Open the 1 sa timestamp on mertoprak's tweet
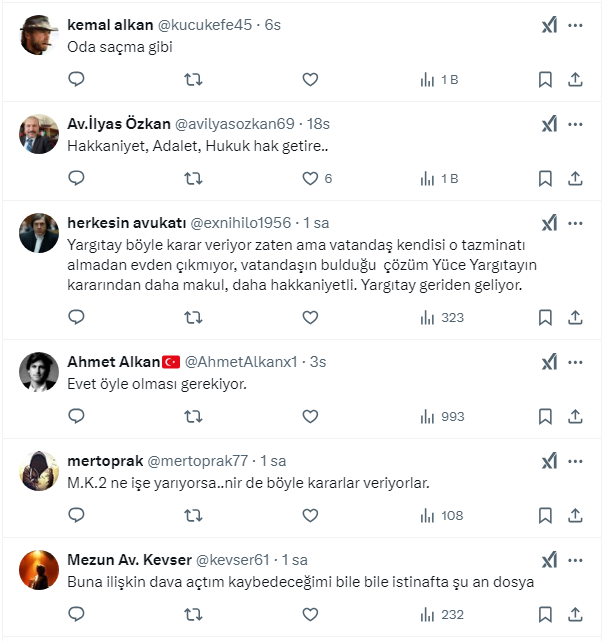The height and width of the screenshot is (641, 609). click(x=273, y=461)
